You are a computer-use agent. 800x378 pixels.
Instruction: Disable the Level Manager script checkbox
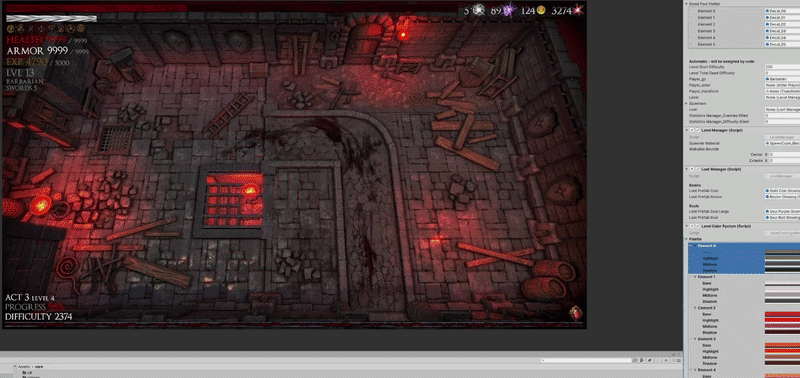pos(697,130)
